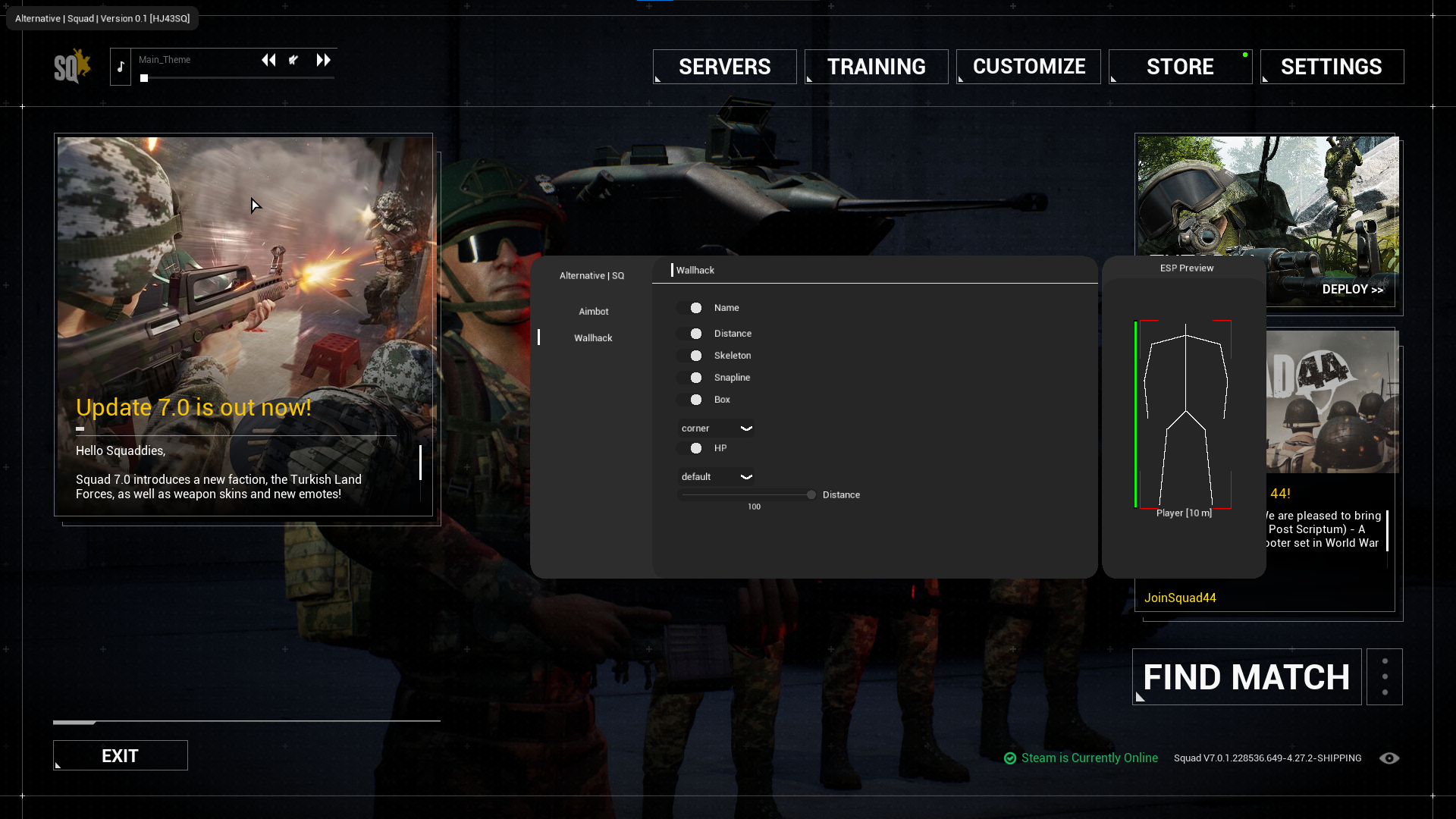
Task: Click the skip-back playback control
Action: [x=268, y=60]
